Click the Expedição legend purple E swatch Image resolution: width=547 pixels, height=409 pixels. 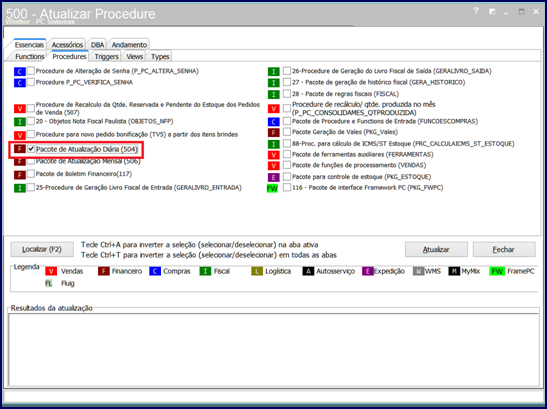click(368, 271)
